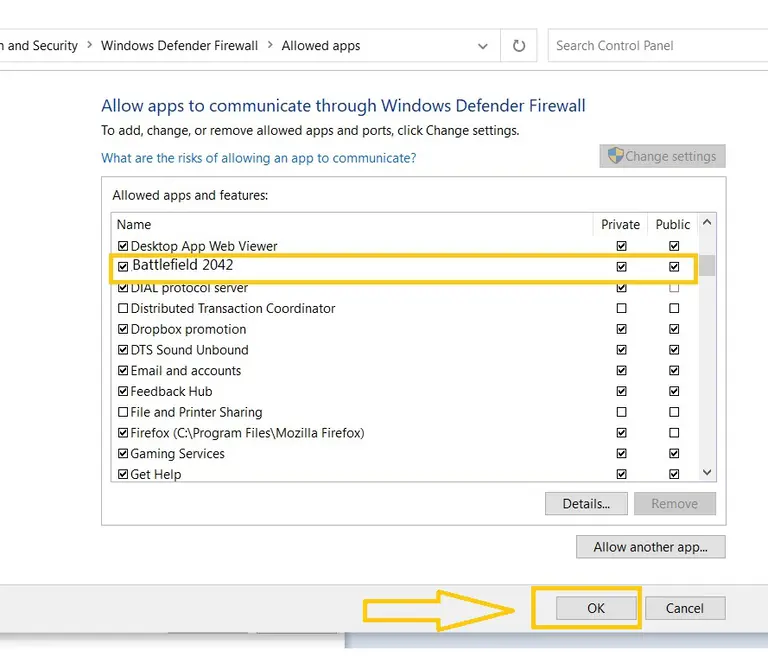Toggle Battlefield 2042 Public checkbox
The width and height of the screenshot is (768, 657).
coord(674,267)
